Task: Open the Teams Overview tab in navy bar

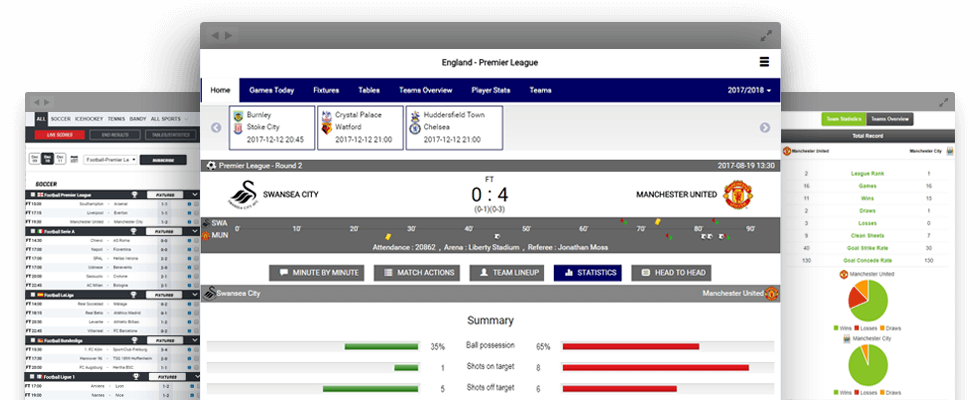Action: (426, 91)
